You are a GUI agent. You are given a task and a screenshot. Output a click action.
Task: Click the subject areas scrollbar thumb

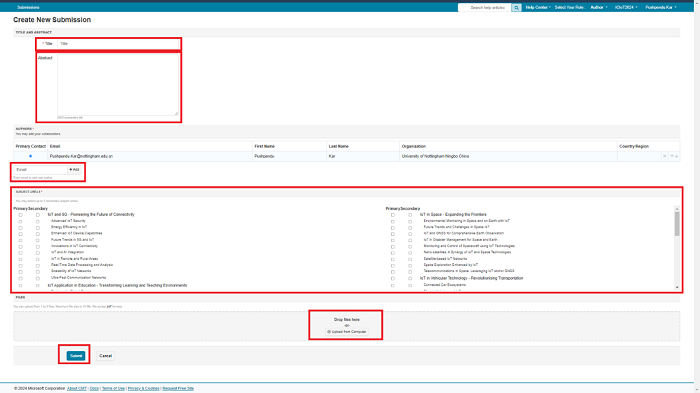(x=677, y=224)
